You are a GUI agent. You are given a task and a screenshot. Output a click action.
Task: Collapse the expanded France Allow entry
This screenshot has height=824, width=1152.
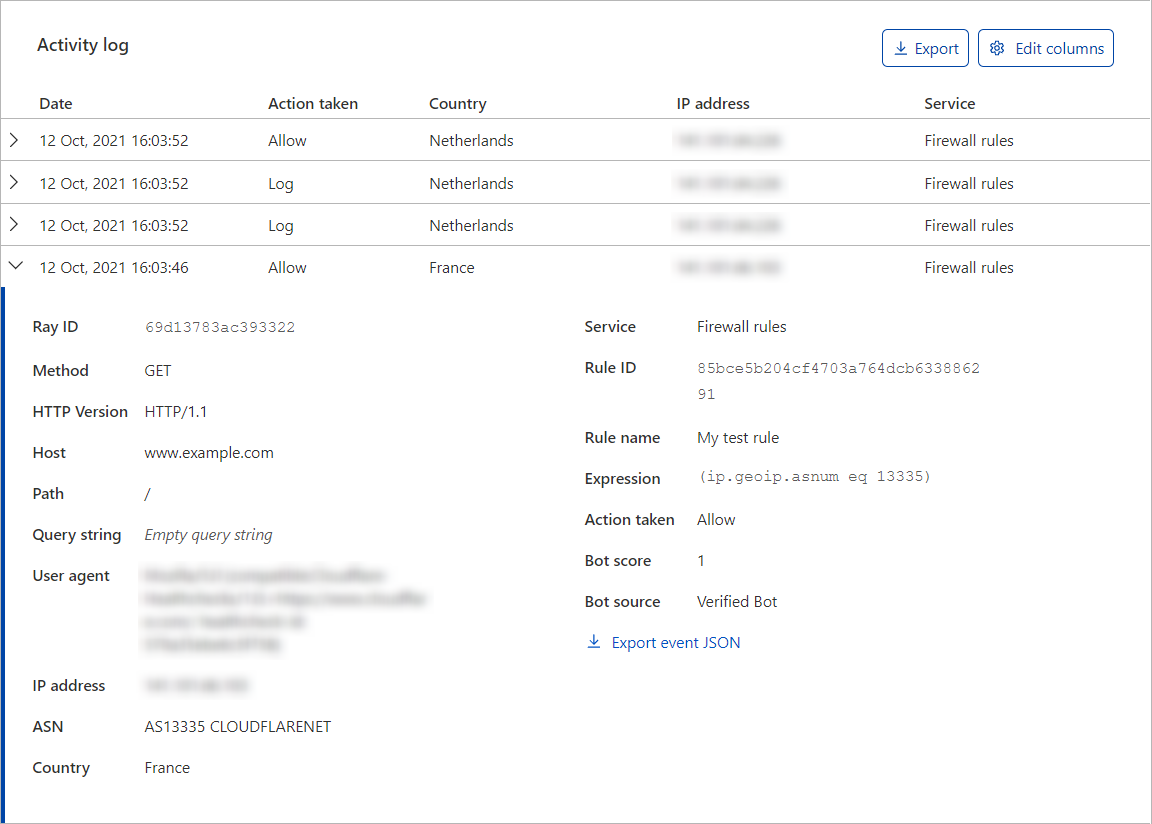click(14, 266)
